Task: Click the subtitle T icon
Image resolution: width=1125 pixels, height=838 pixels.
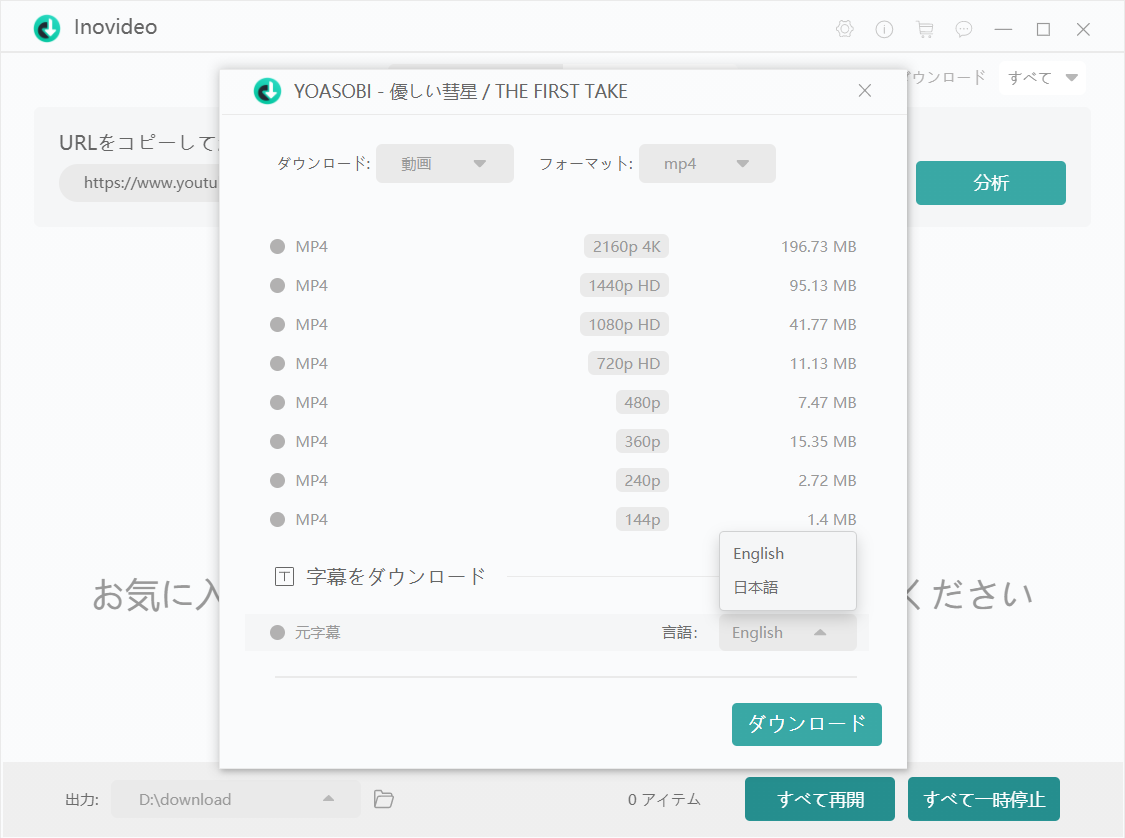Action: coord(284,576)
